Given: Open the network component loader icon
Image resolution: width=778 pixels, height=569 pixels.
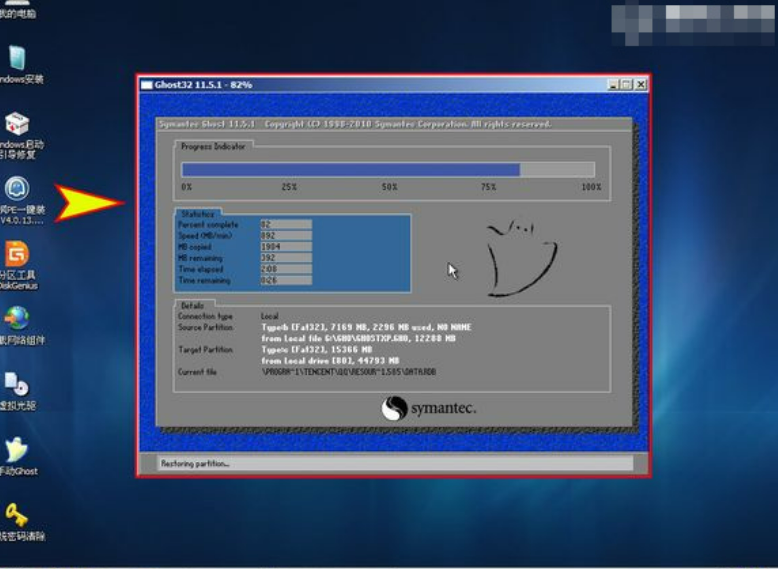Looking at the screenshot, I should (x=17, y=320).
